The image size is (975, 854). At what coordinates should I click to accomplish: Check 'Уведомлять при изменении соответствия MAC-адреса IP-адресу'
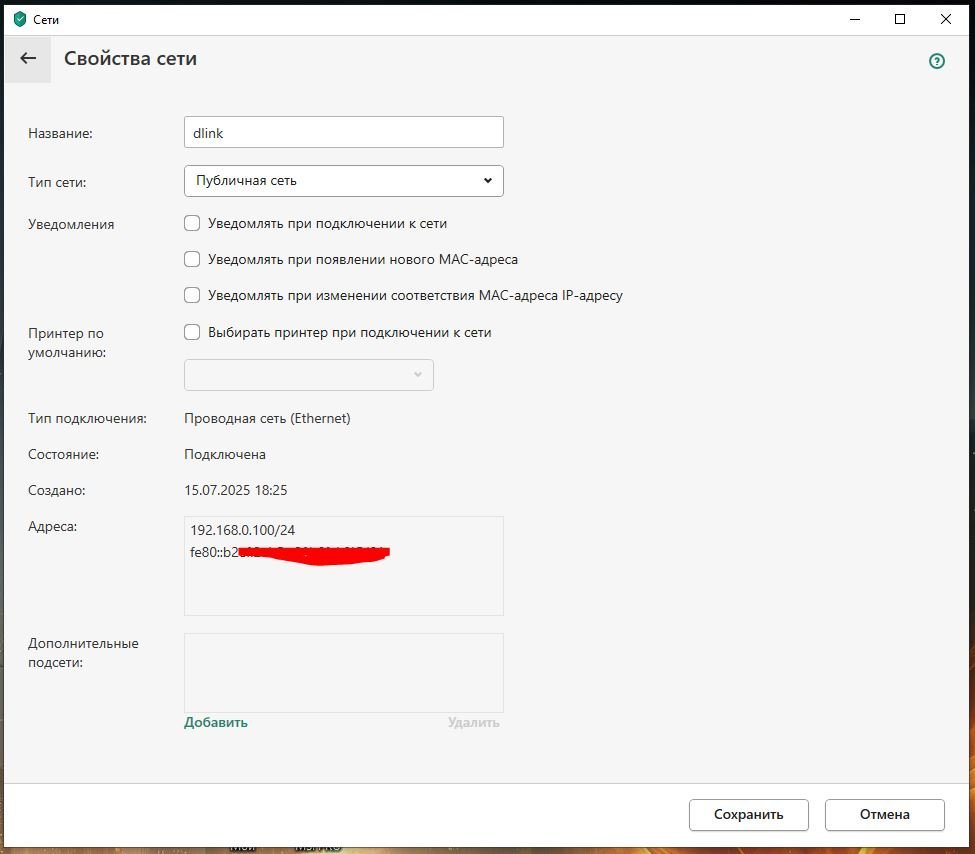point(192,295)
